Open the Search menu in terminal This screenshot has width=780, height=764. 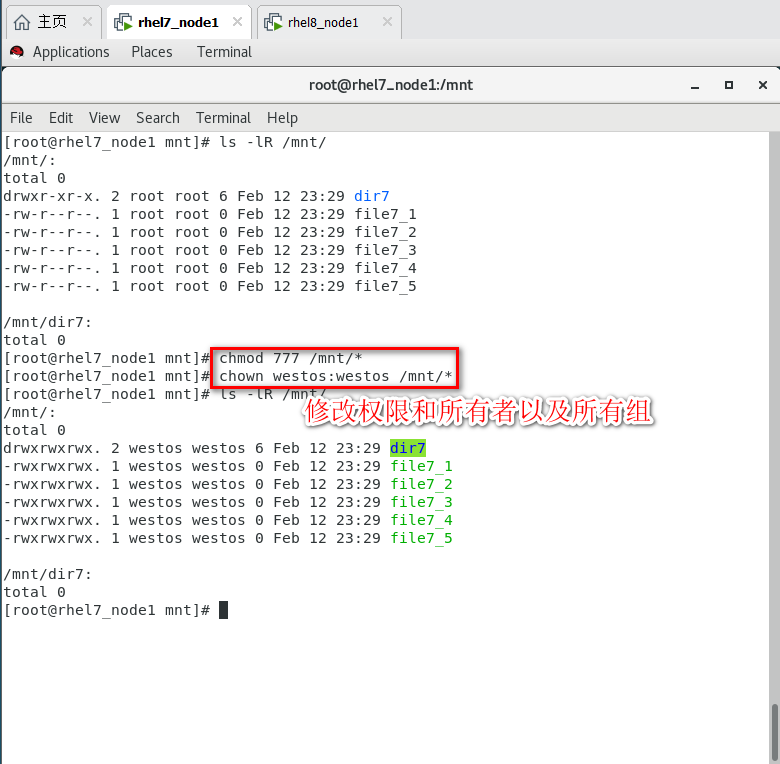tap(158, 118)
